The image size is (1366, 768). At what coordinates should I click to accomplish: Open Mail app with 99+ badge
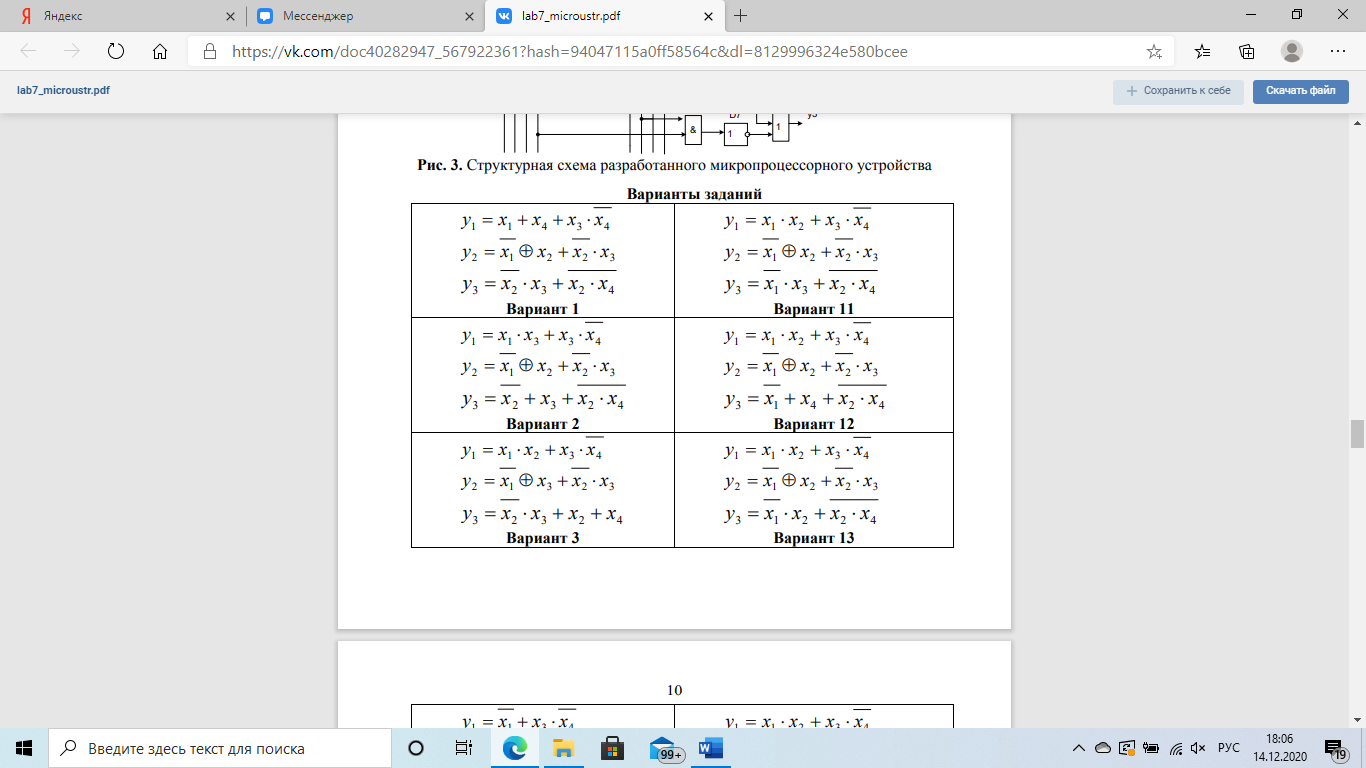click(x=664, y=749)
